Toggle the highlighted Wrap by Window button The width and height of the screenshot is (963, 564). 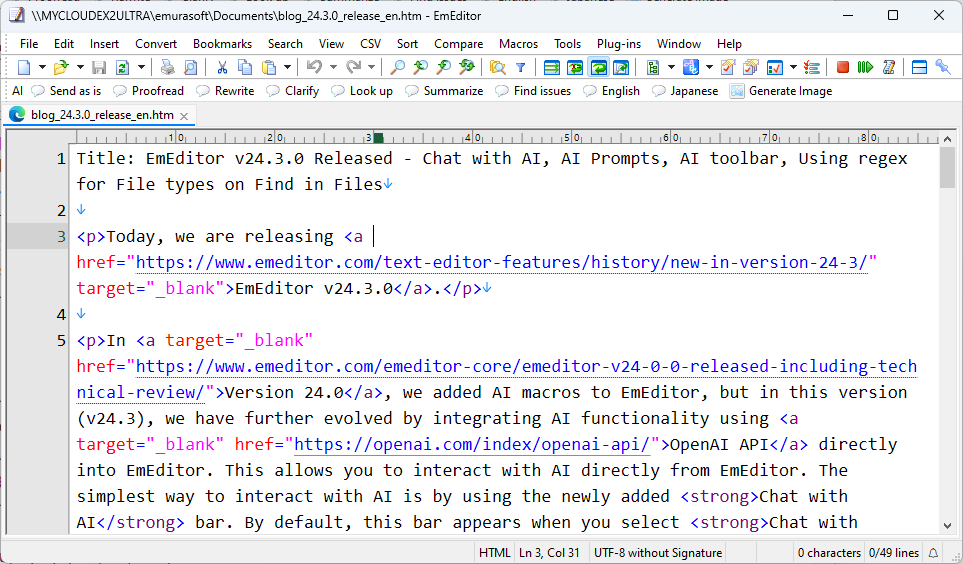point(598,67)
